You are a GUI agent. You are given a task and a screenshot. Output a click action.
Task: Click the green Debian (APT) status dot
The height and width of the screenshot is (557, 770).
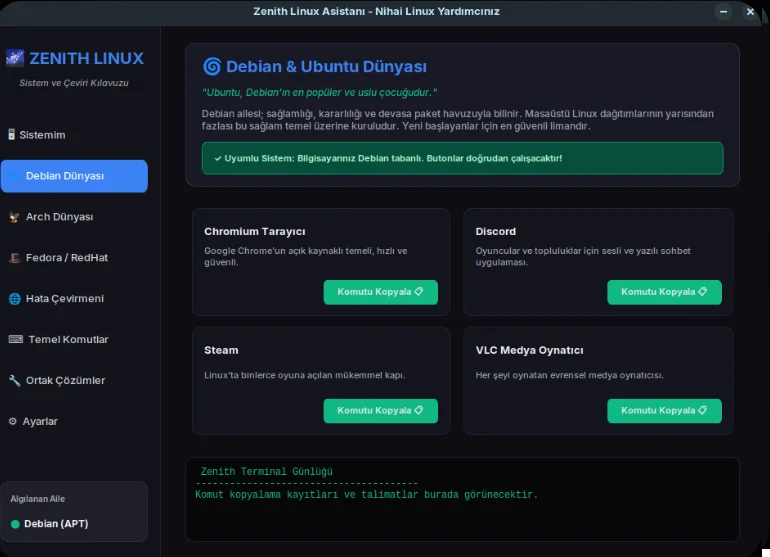tap(15, 524)
